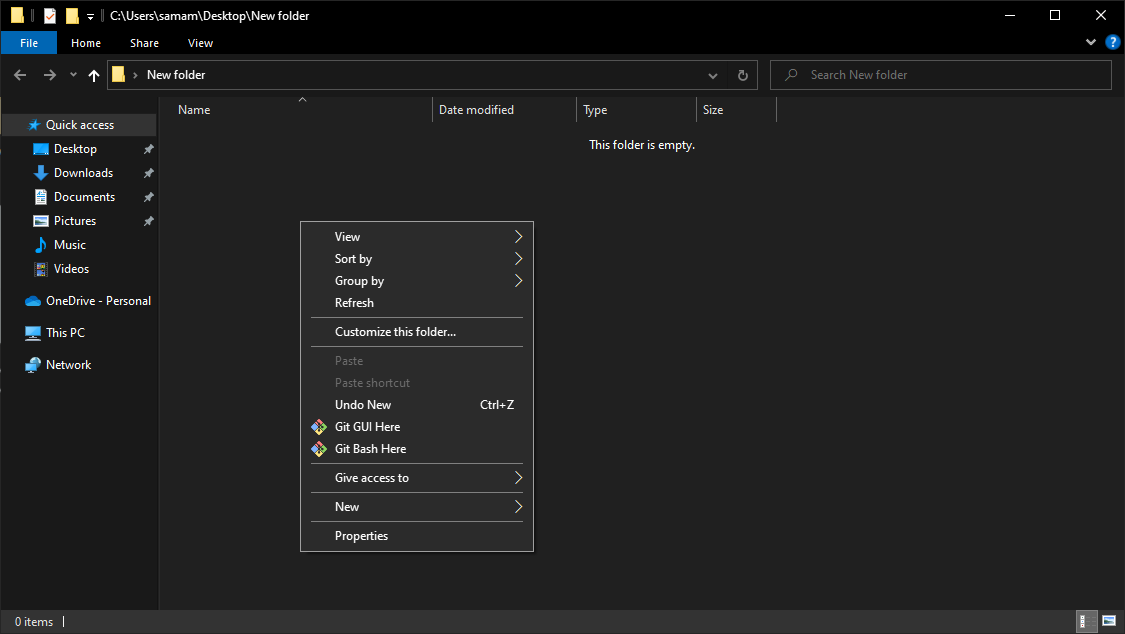Click the Properties quick access icon in title bar

(50, 15)
